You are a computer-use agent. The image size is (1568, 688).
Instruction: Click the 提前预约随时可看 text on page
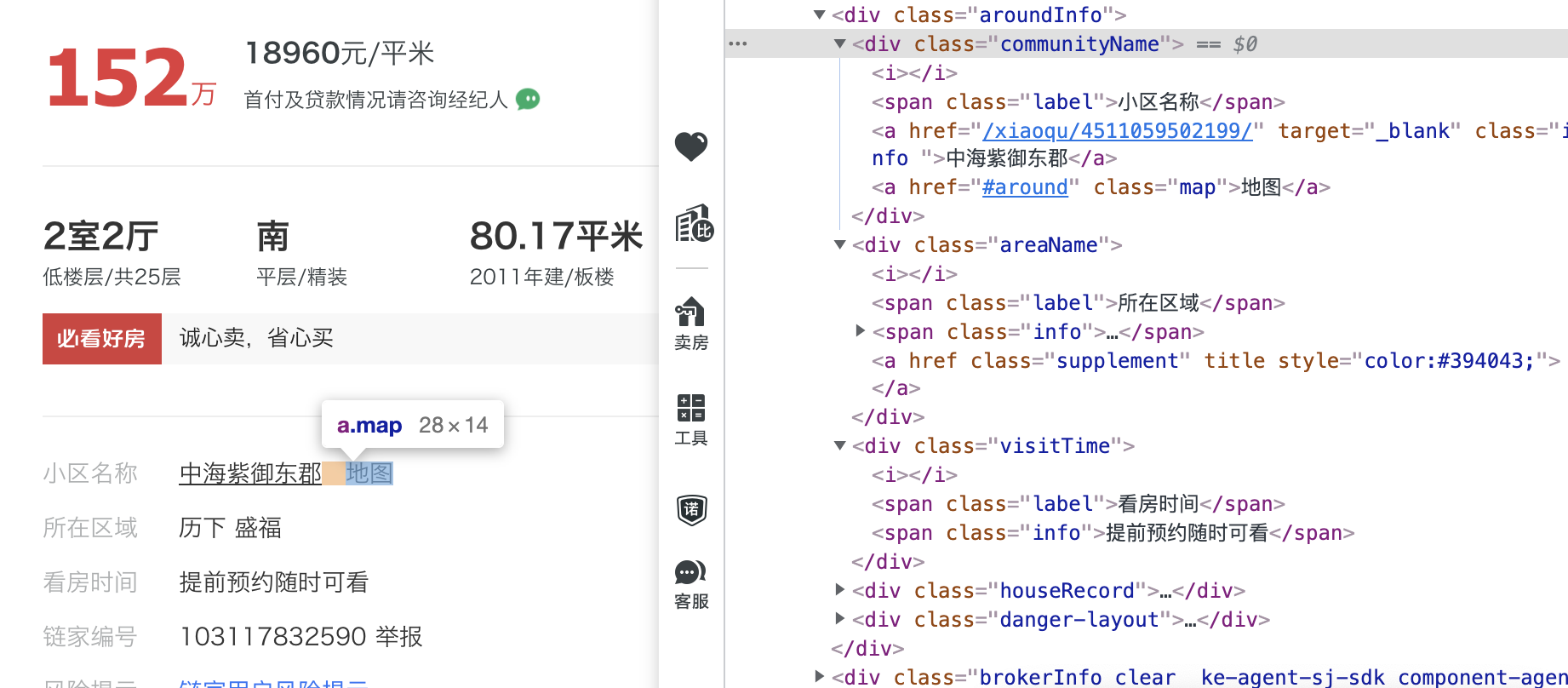273,582
